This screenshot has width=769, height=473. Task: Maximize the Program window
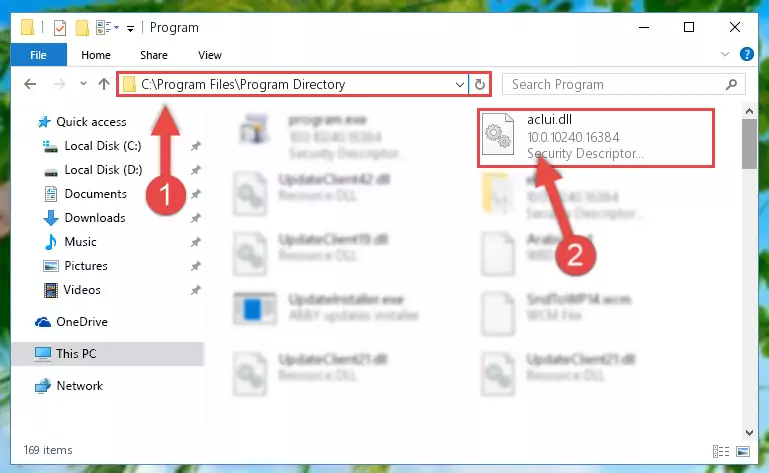689,27
